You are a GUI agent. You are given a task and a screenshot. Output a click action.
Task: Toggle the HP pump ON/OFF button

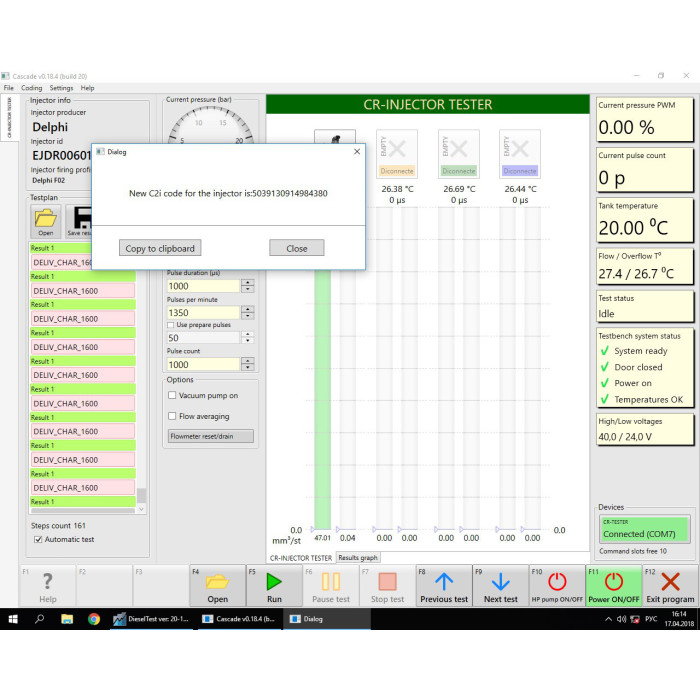[557, 585]
